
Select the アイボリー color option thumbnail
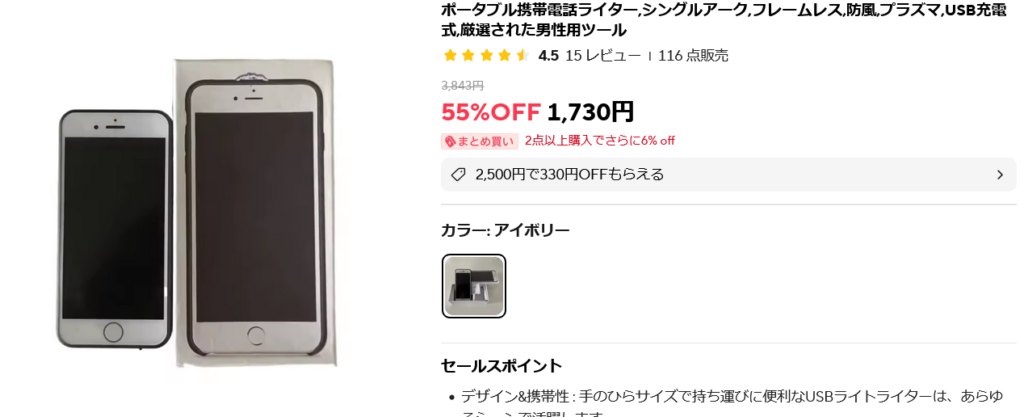point(473,286)
